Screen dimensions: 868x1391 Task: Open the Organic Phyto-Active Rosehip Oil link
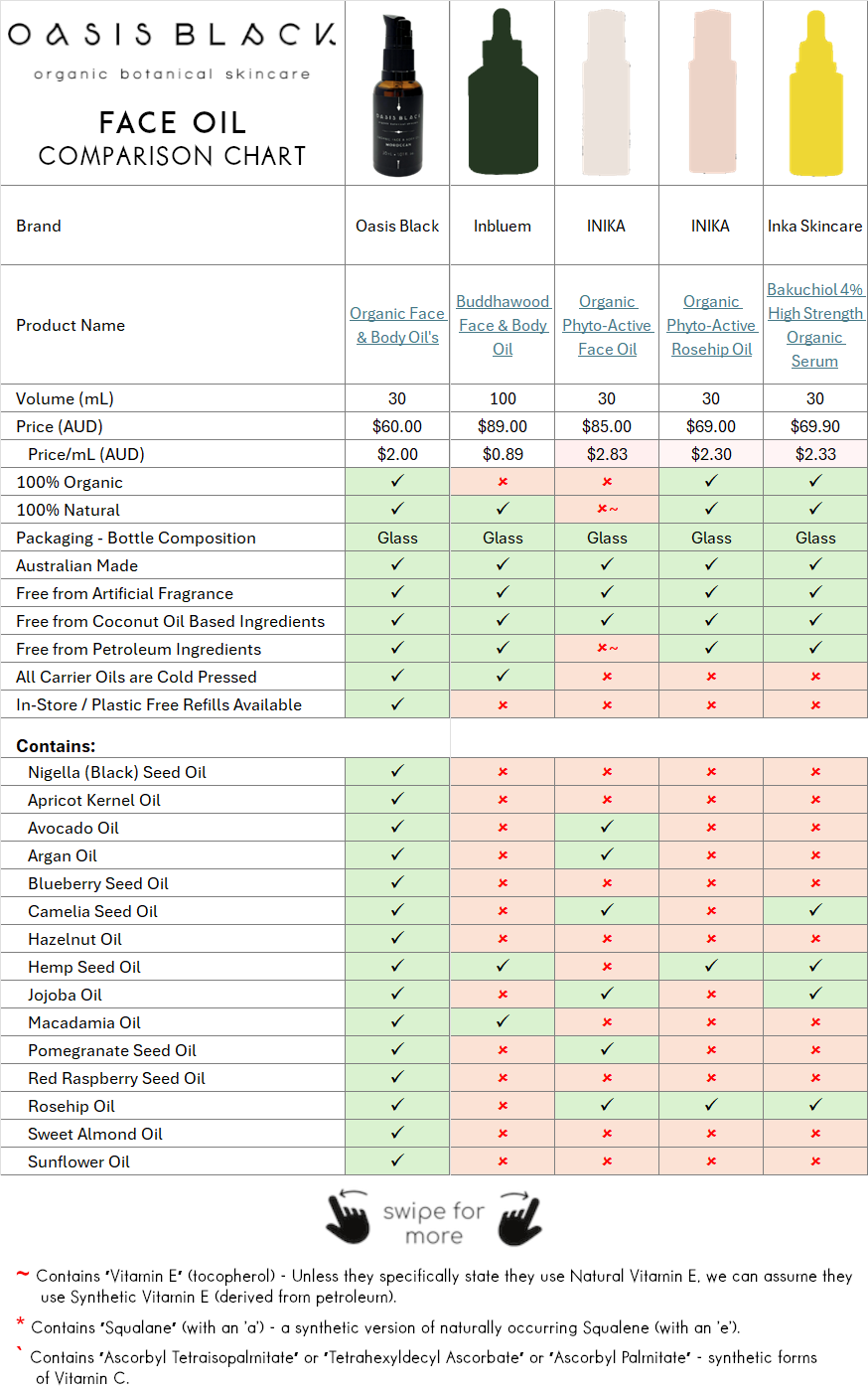[x=711, y=325]
